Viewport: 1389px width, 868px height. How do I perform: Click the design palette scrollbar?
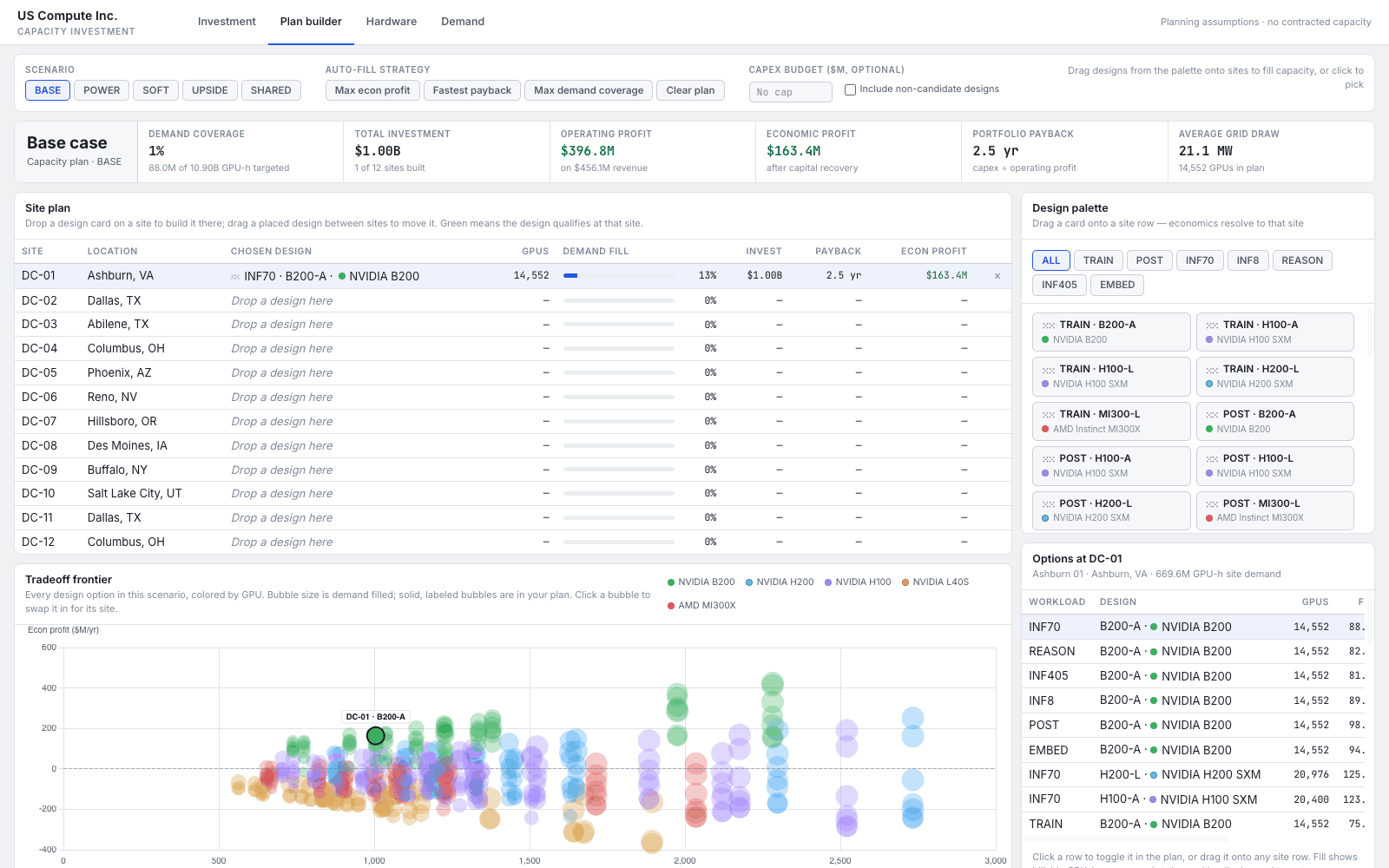click(1370, 331)
